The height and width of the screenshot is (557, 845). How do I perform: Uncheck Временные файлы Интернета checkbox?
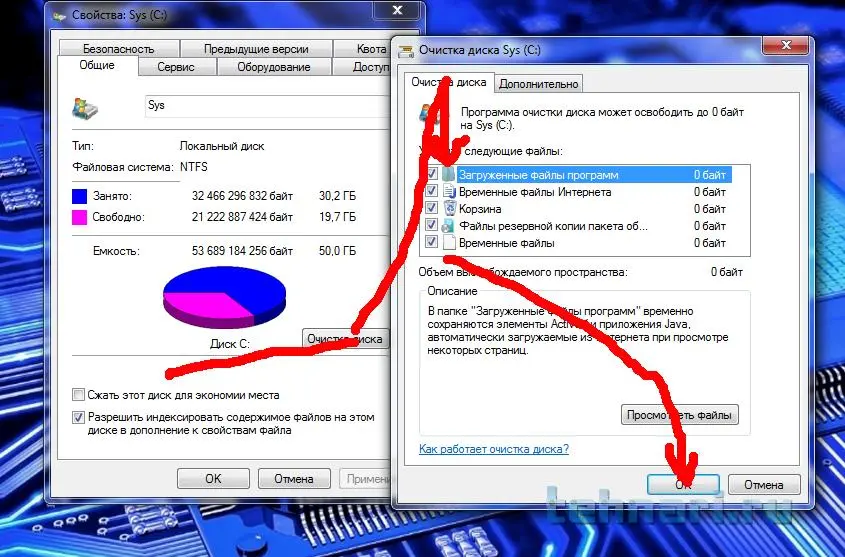click(x=432, y=191)
